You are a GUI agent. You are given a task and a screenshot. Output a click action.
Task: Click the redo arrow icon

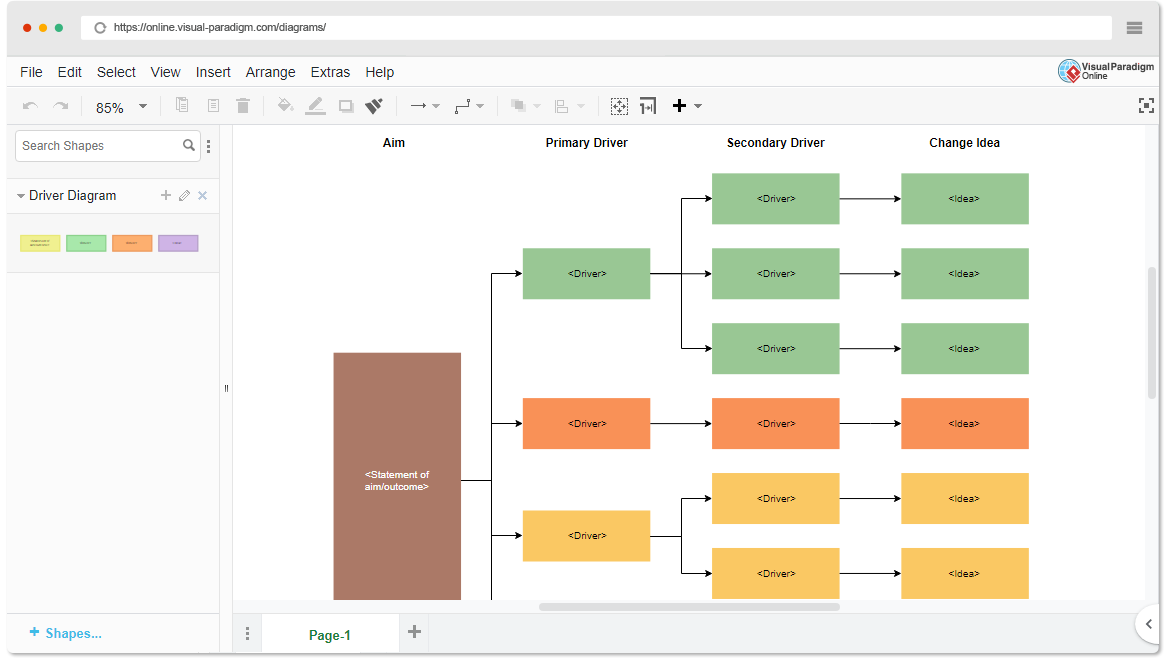(61, 106)
